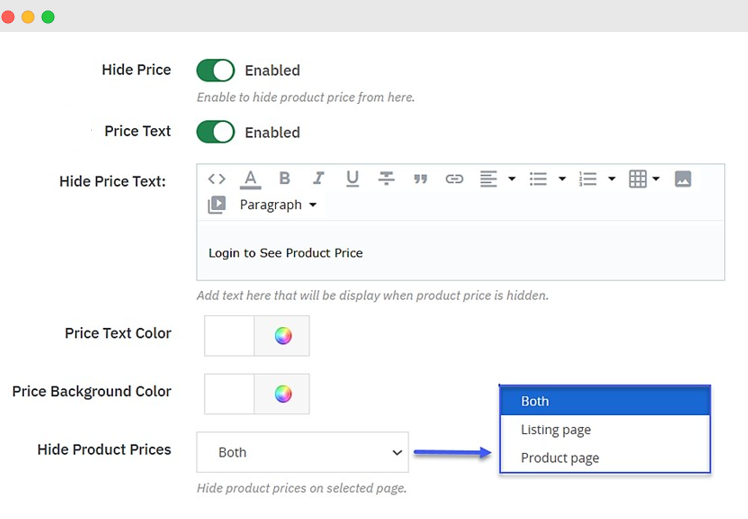Viewport: 748px width, 519px height.
Task: Toggle bold formatting in editor
Action: 284,179
